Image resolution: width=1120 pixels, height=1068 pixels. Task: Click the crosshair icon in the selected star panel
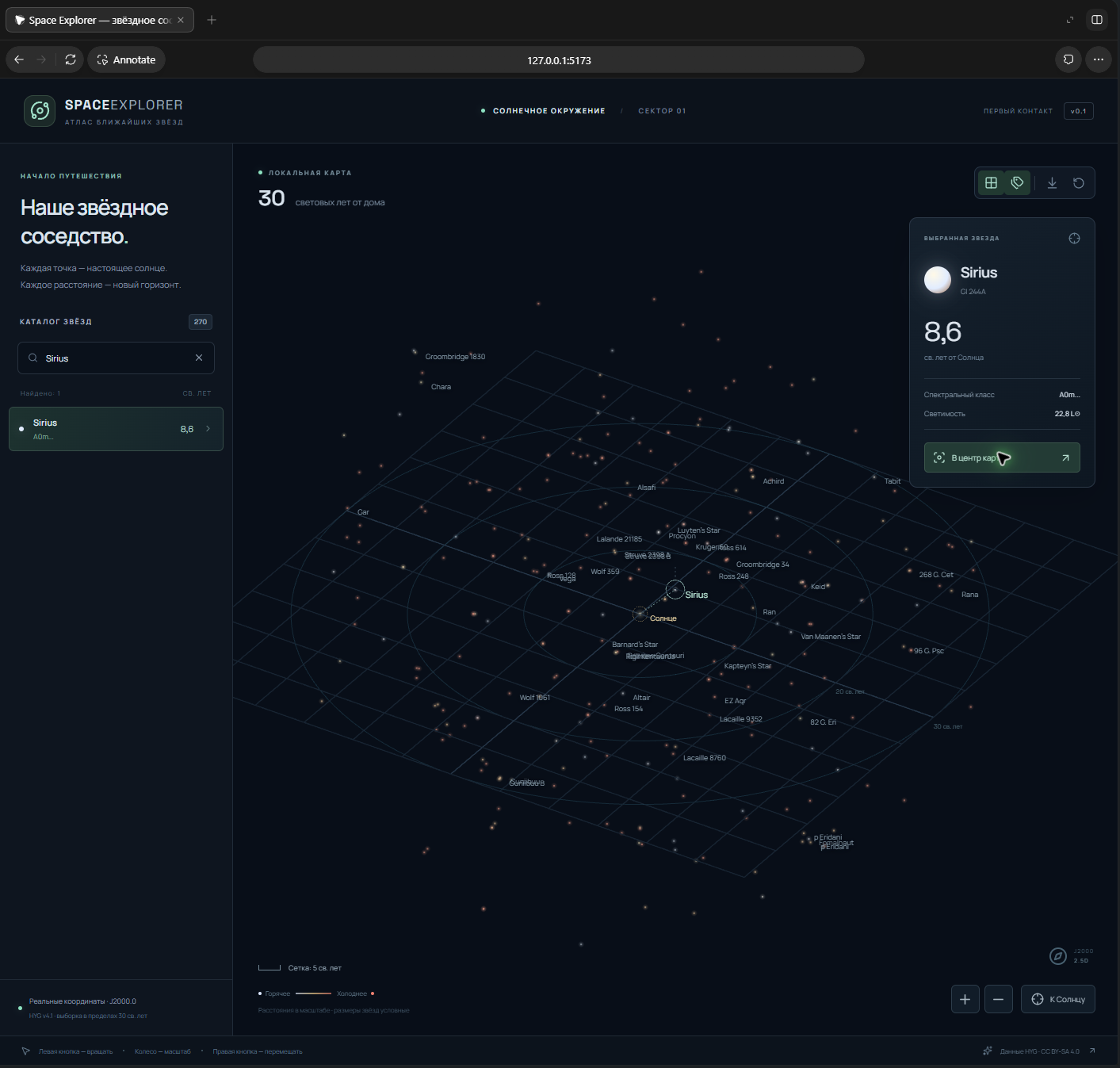click(x=1074, y=239)
